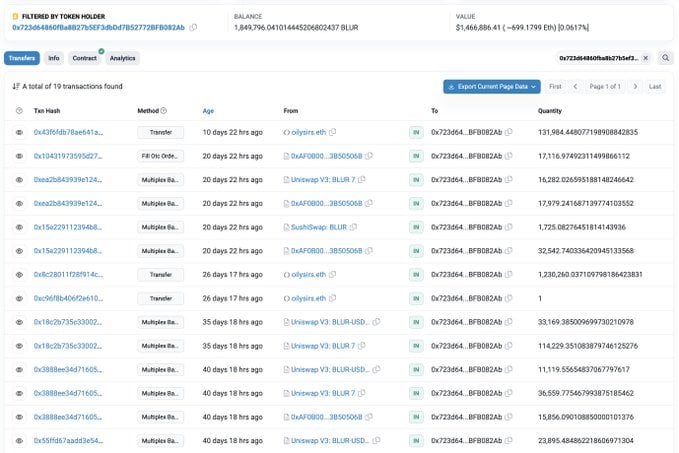679x453 pixels.
Task: Jump to Last page button
Action: coord(655,87)
